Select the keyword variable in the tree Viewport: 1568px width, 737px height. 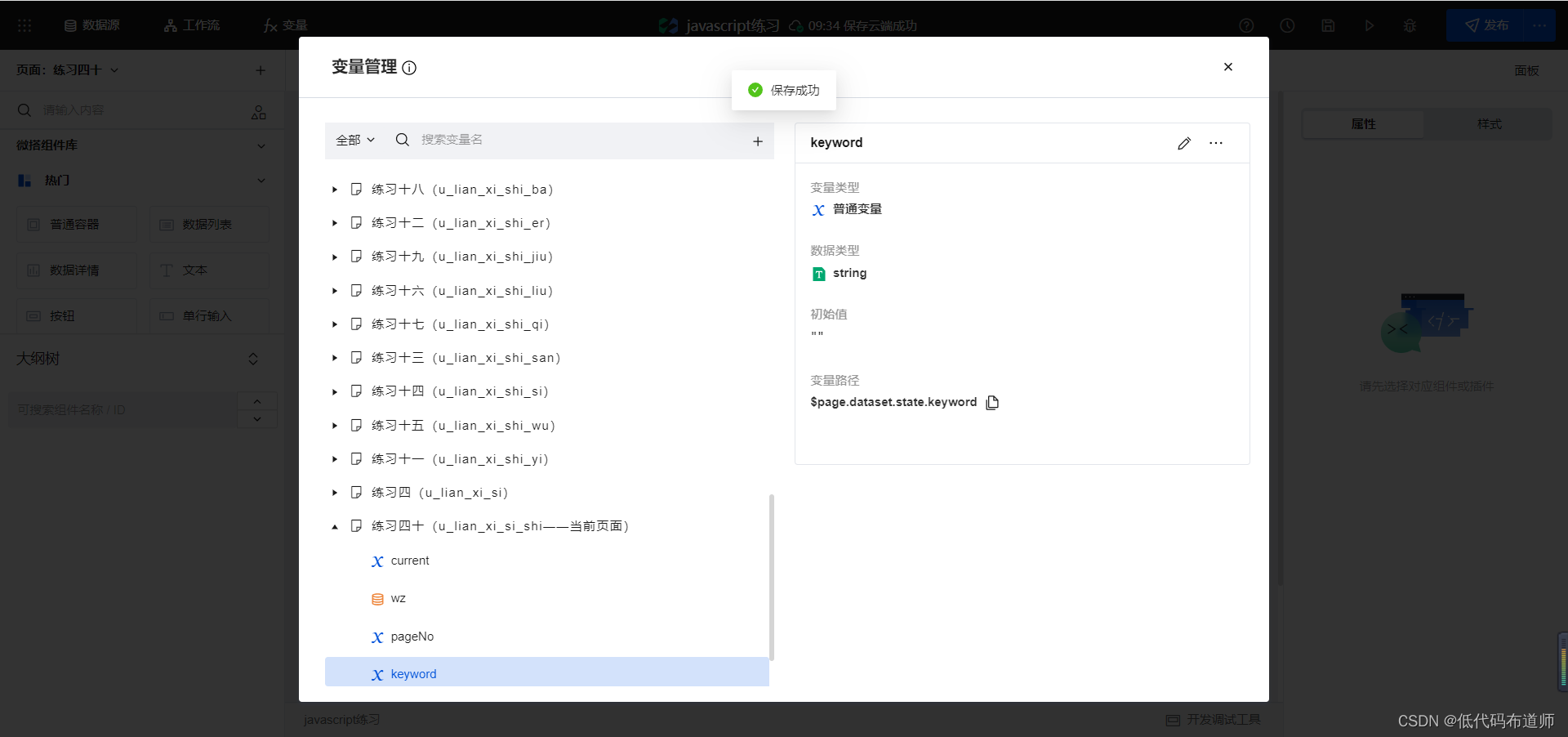413,674
